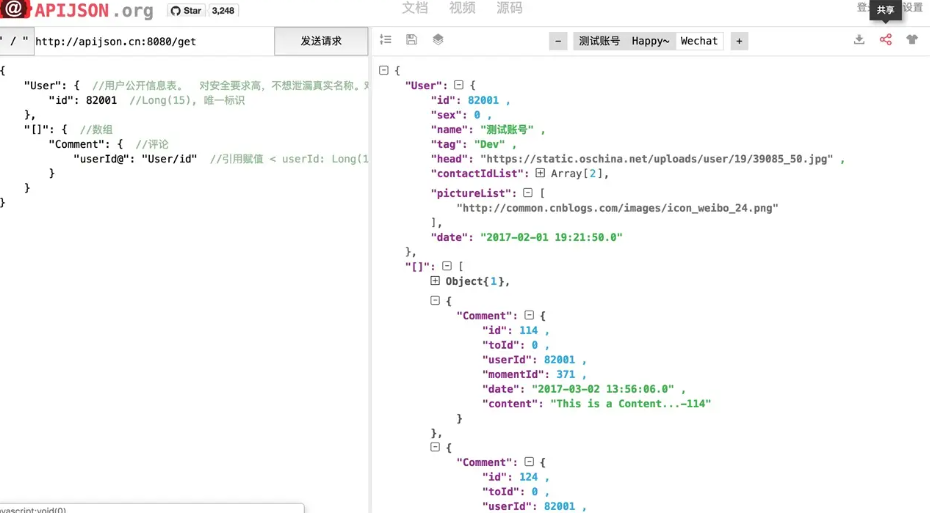Collapse the "pictureList" array node
This screenshot has height=513, width=930.
tap(528, 193)
